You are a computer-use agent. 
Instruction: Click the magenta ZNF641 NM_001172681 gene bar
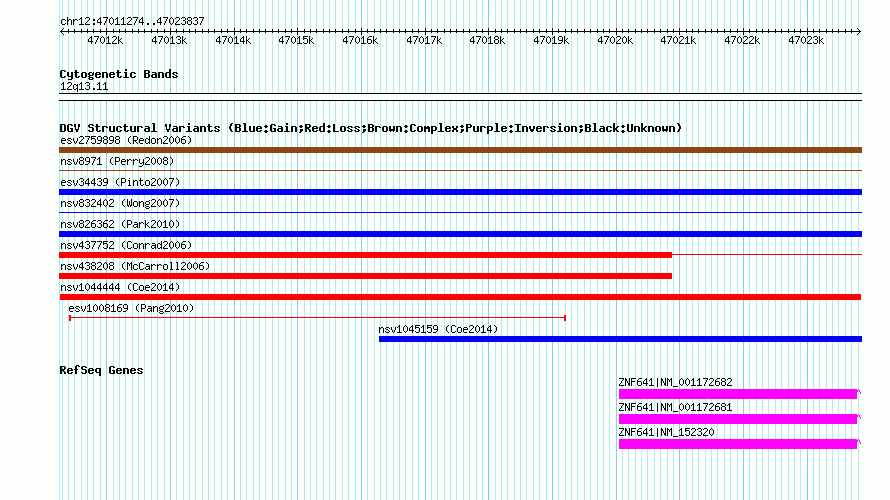[x=738, y=419]
